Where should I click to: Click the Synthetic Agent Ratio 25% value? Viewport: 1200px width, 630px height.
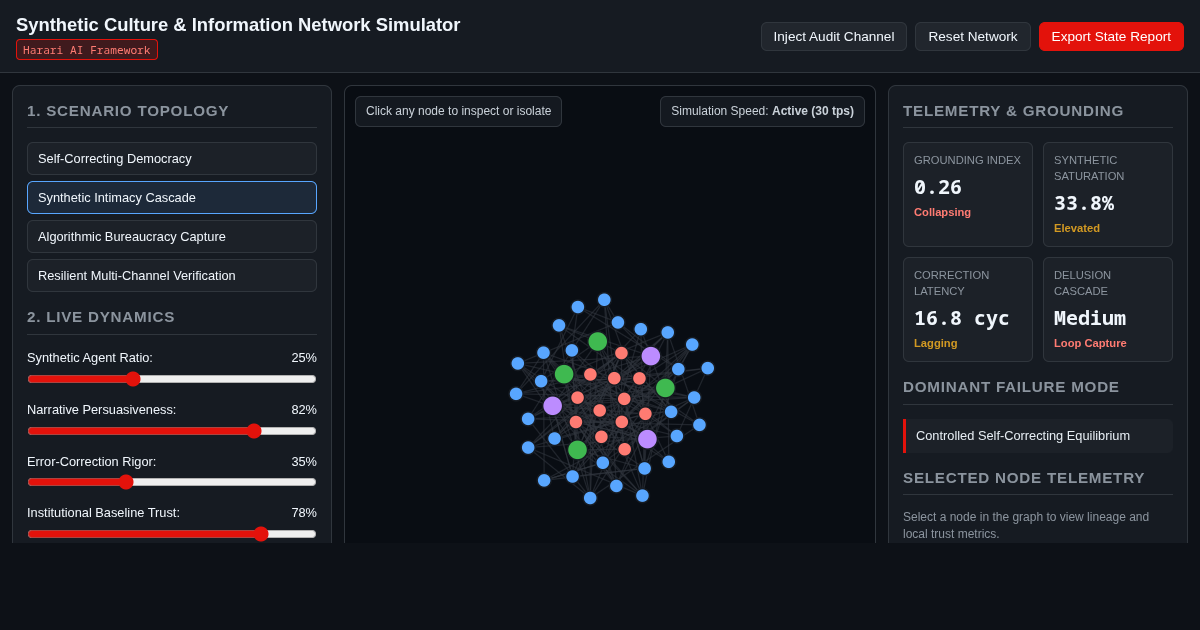coord(304,358)
